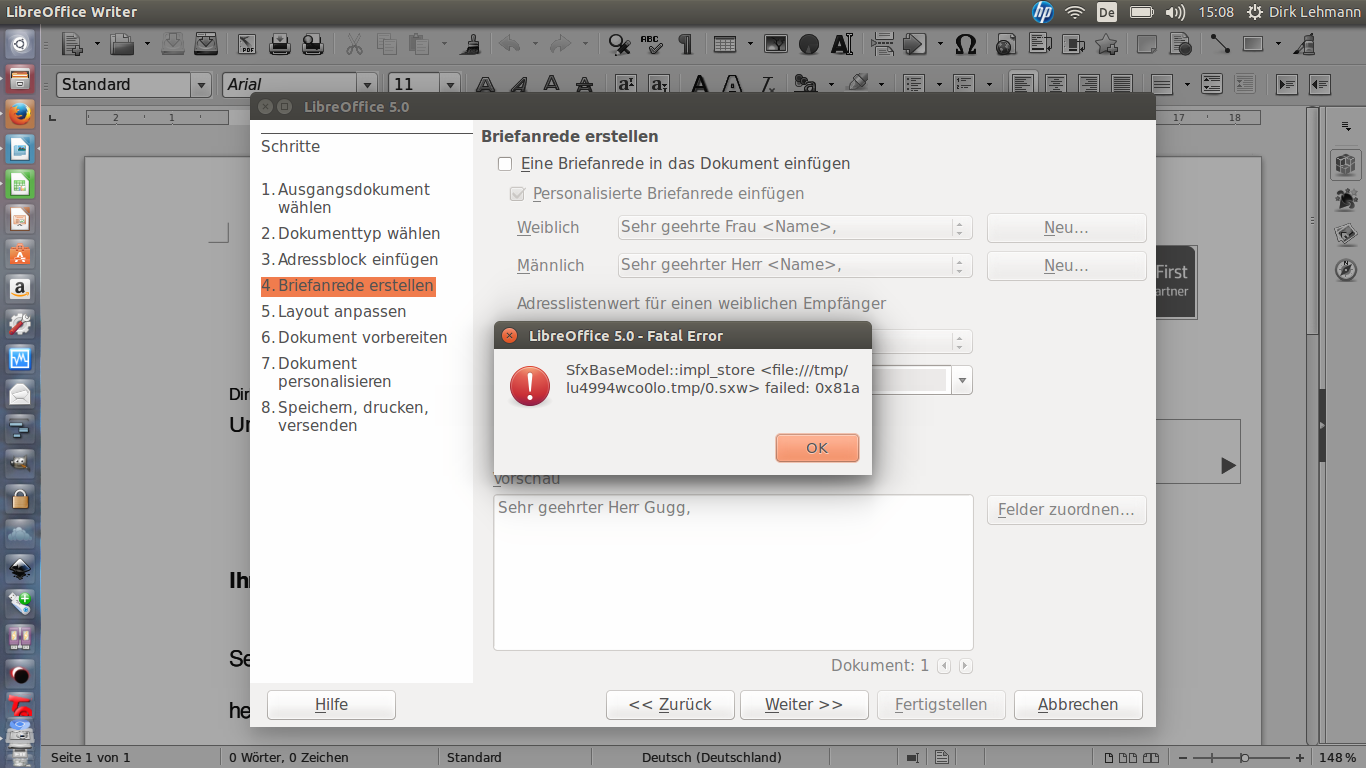Select step '6. Dokument vorbereiten'
Screen dimensions: 1366x768
coord(354,337)
